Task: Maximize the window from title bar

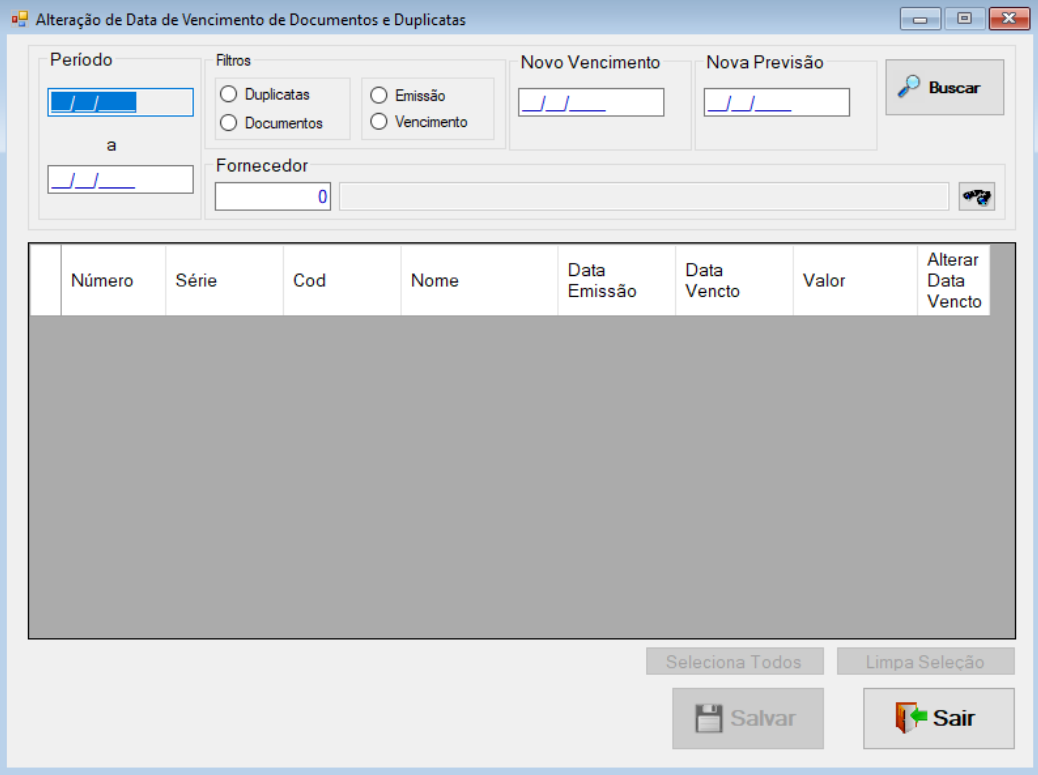Action: coord(965,19)
